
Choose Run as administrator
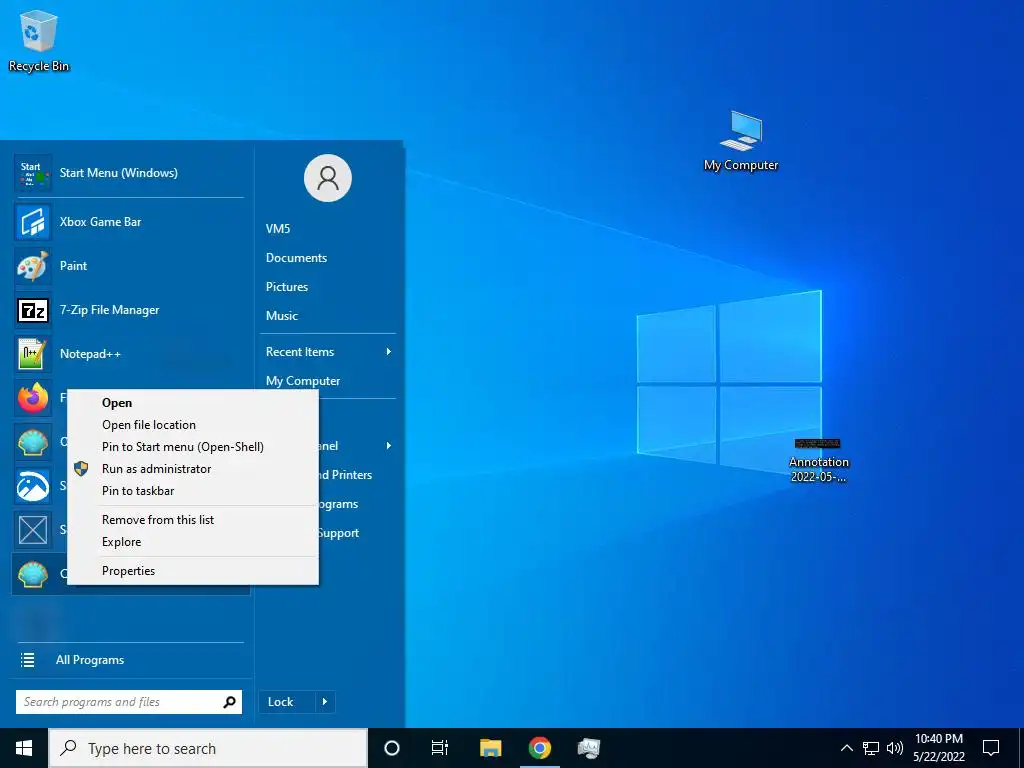tap(193, 469)
